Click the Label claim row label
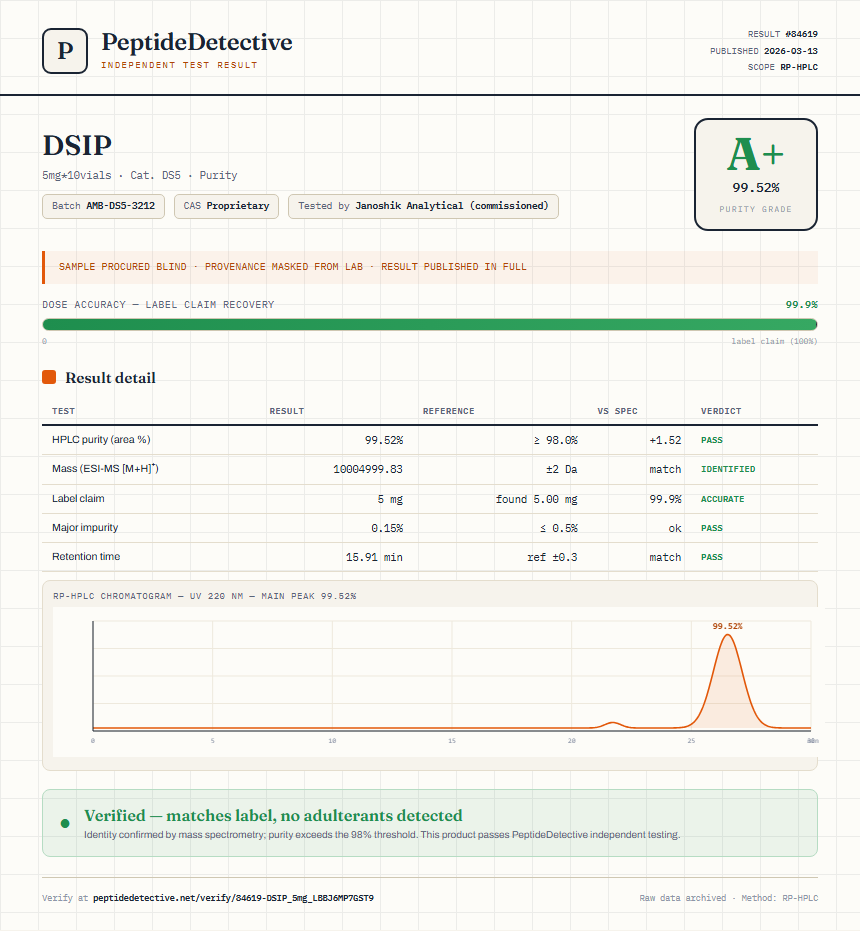Image resolution: width=860 pixels, height=931 pixels. click(x=78, y=498)
